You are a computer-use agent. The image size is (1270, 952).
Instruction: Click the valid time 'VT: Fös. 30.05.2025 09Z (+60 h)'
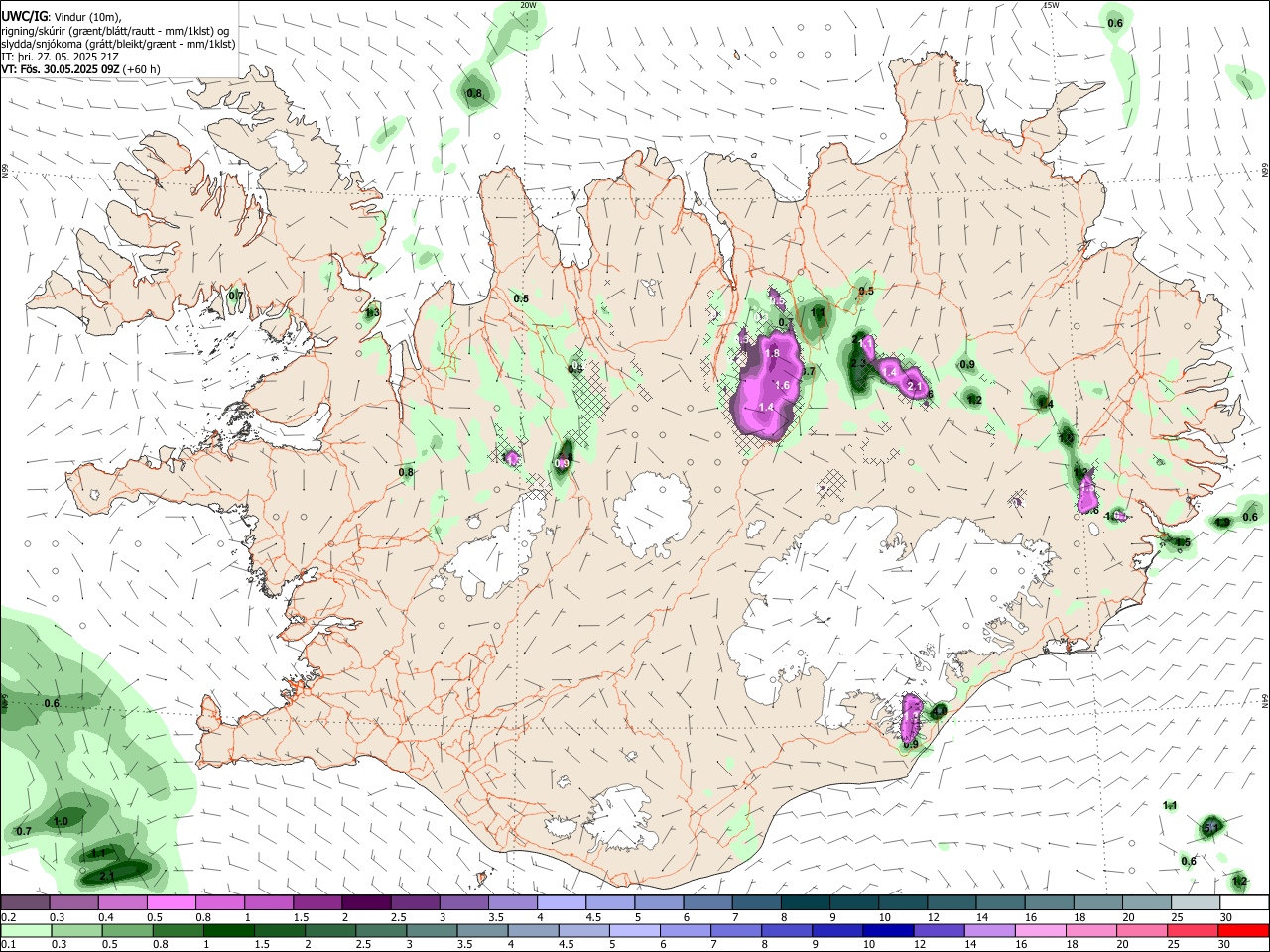click(80, 69)
